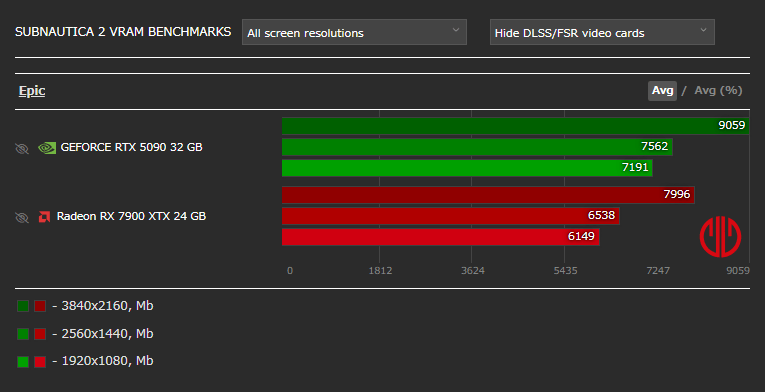Click the NVIDIA logo icon

(47, 148)
